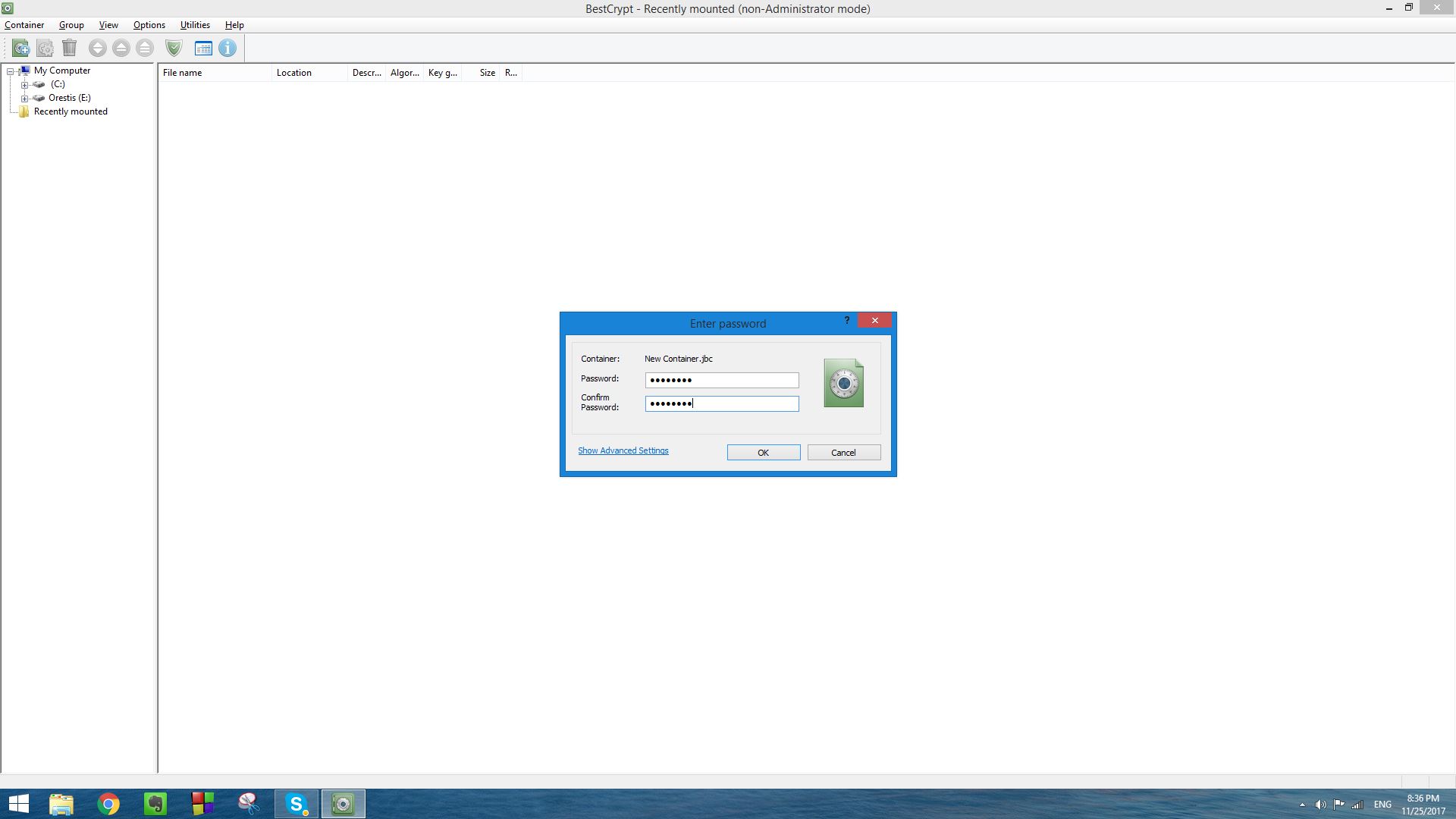Viewport: 1456px width, 819px height.
Task: Click the R... column header
Action: [x=511, y=73]
